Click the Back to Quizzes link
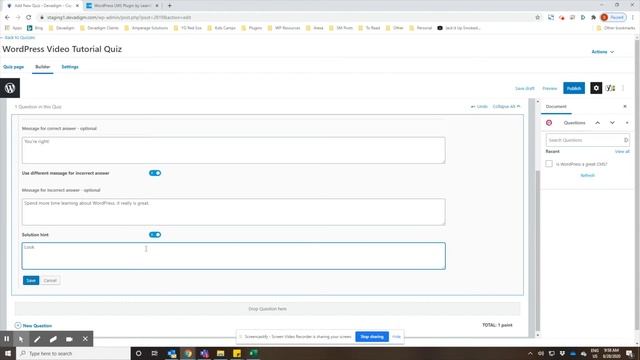The image size is (640, 360). click(18, 38)
